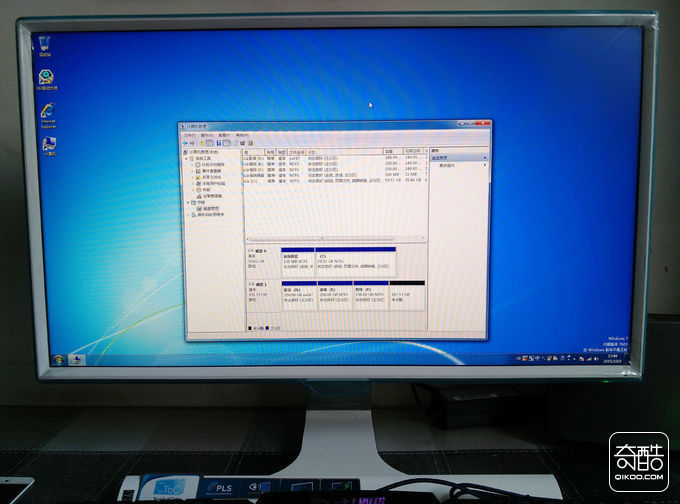Open the File (F) menu

pos(190,135)
